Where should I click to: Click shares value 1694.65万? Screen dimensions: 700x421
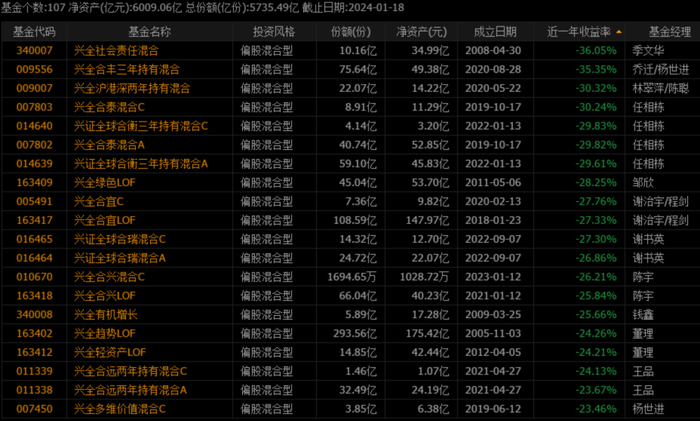click(x=352, y=277)
